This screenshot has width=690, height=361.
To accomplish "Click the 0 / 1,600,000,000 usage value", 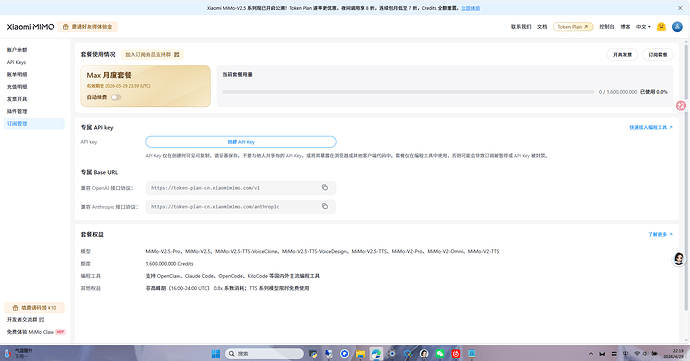I will pos(617,92).
